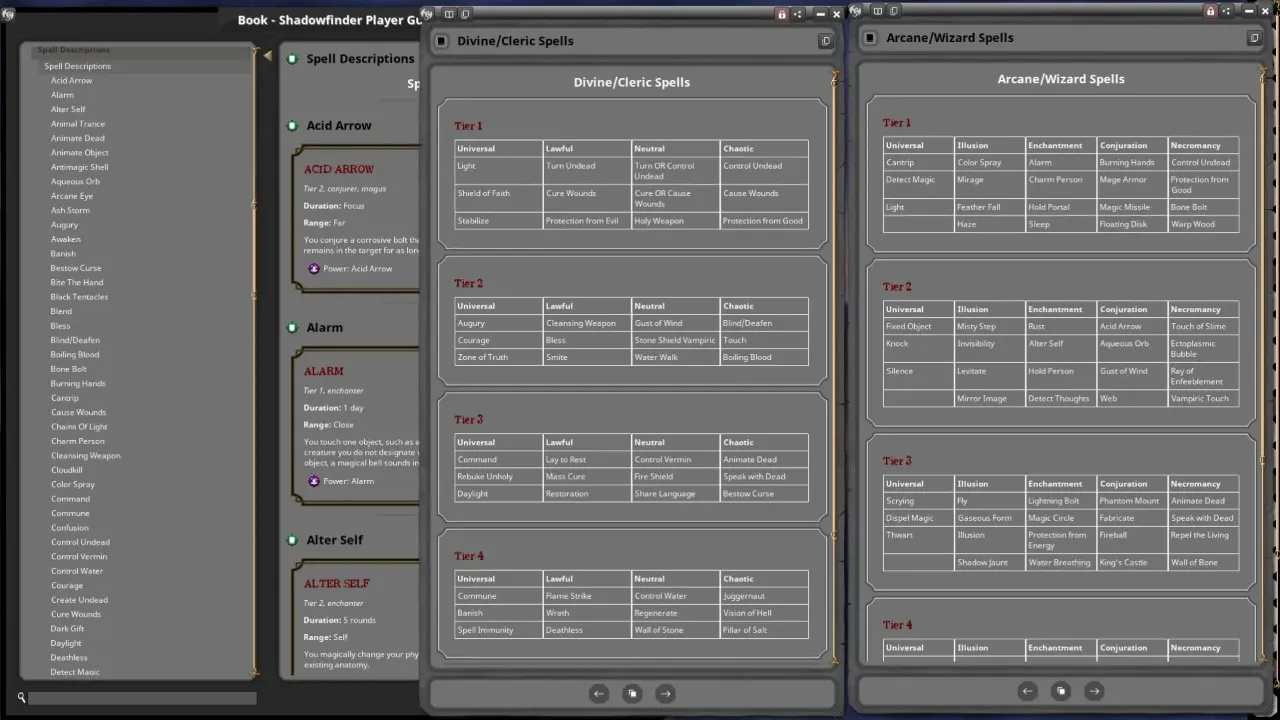Click Magic Missile in Arcane Tier 1 Conjuration

tap(1125, 207)
